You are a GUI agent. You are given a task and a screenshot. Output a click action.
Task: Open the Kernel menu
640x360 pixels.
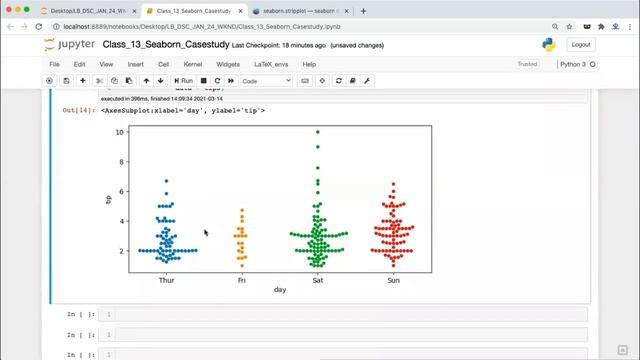193,64
